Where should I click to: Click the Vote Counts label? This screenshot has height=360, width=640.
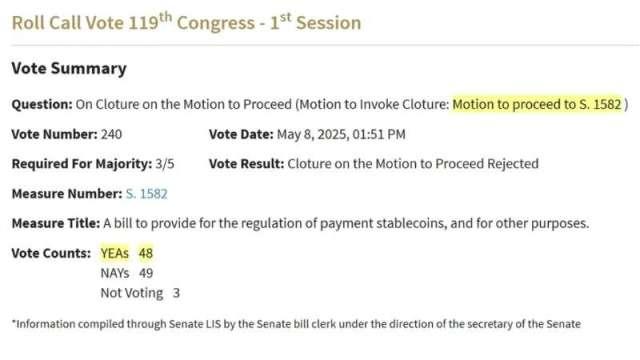pyautogui.click(x=51, y=253)
